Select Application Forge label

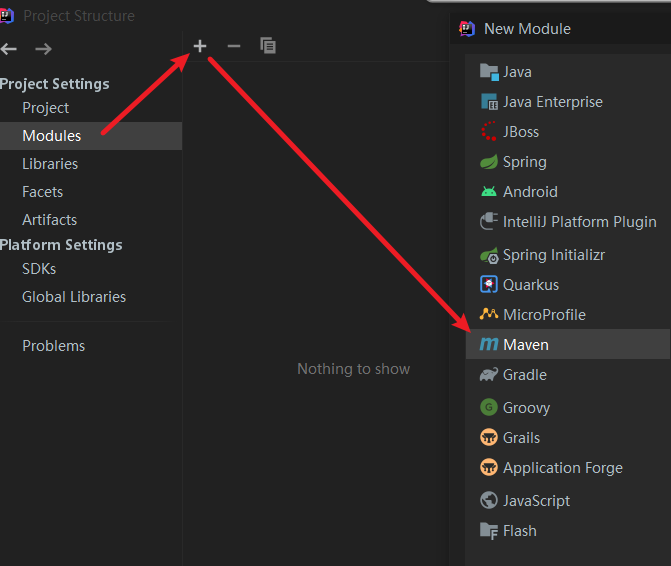click(563, 468)
